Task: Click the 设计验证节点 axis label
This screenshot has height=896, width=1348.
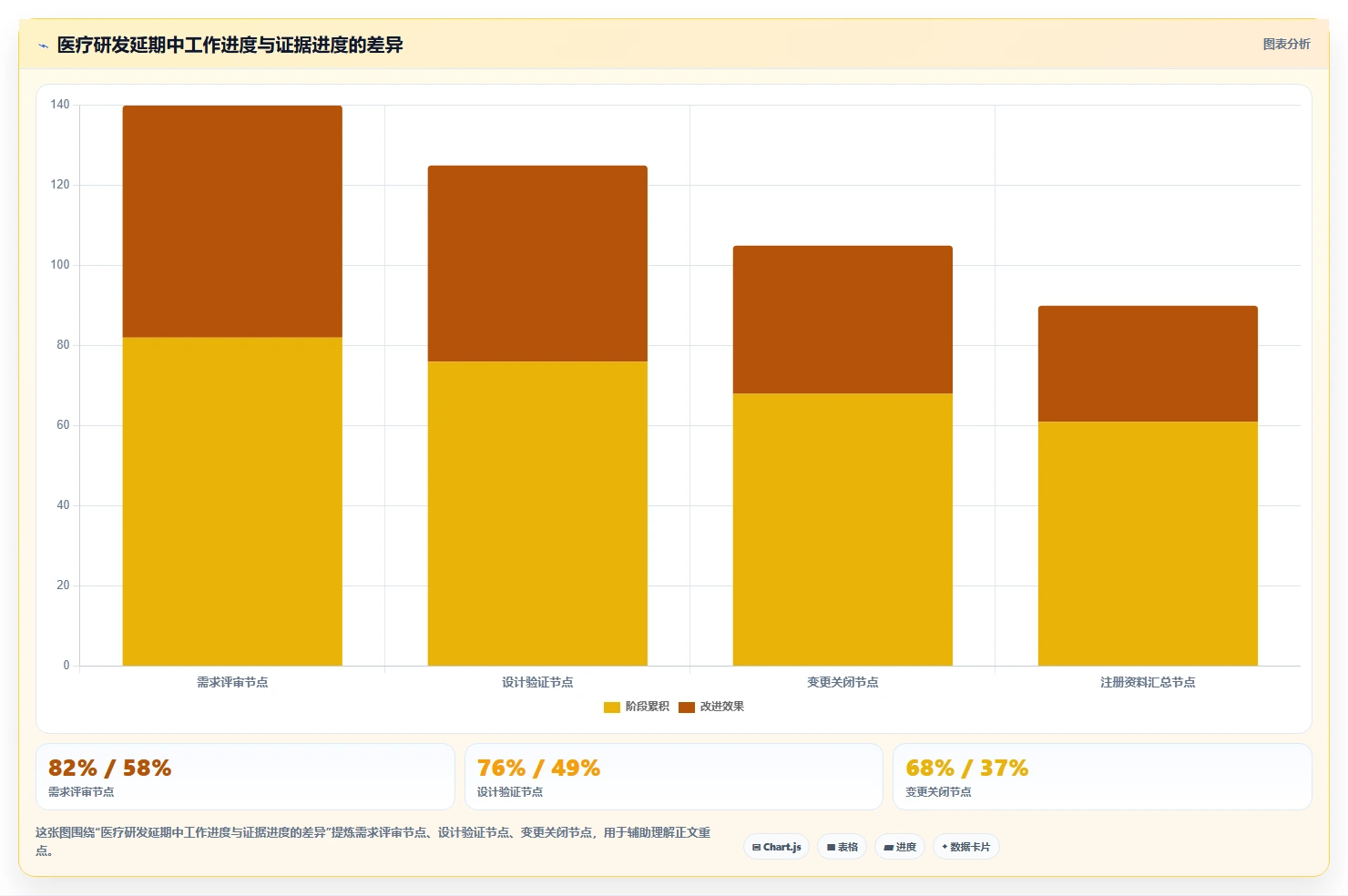Action: 537,682
